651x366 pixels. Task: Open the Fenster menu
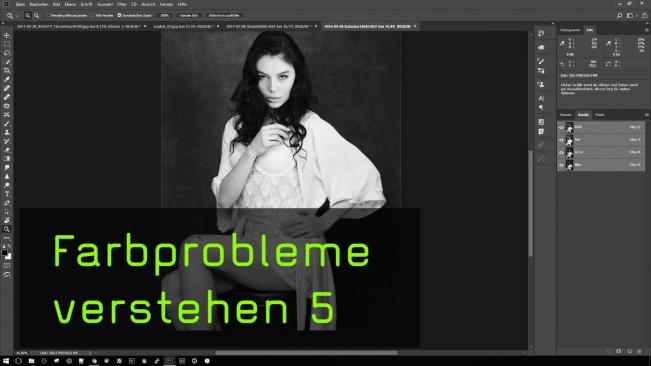(166, 4)
